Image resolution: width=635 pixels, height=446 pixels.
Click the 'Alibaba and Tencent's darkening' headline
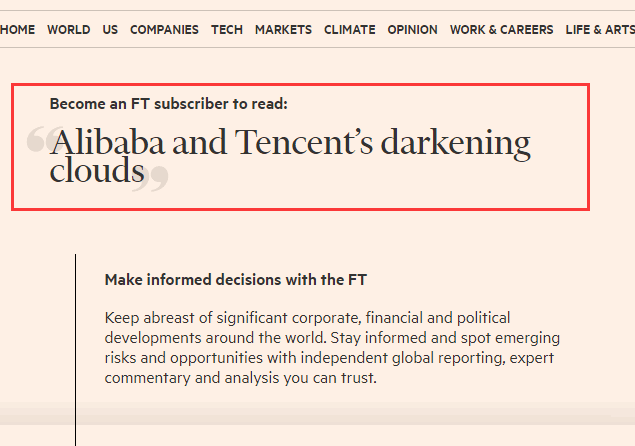coord(290,143)
